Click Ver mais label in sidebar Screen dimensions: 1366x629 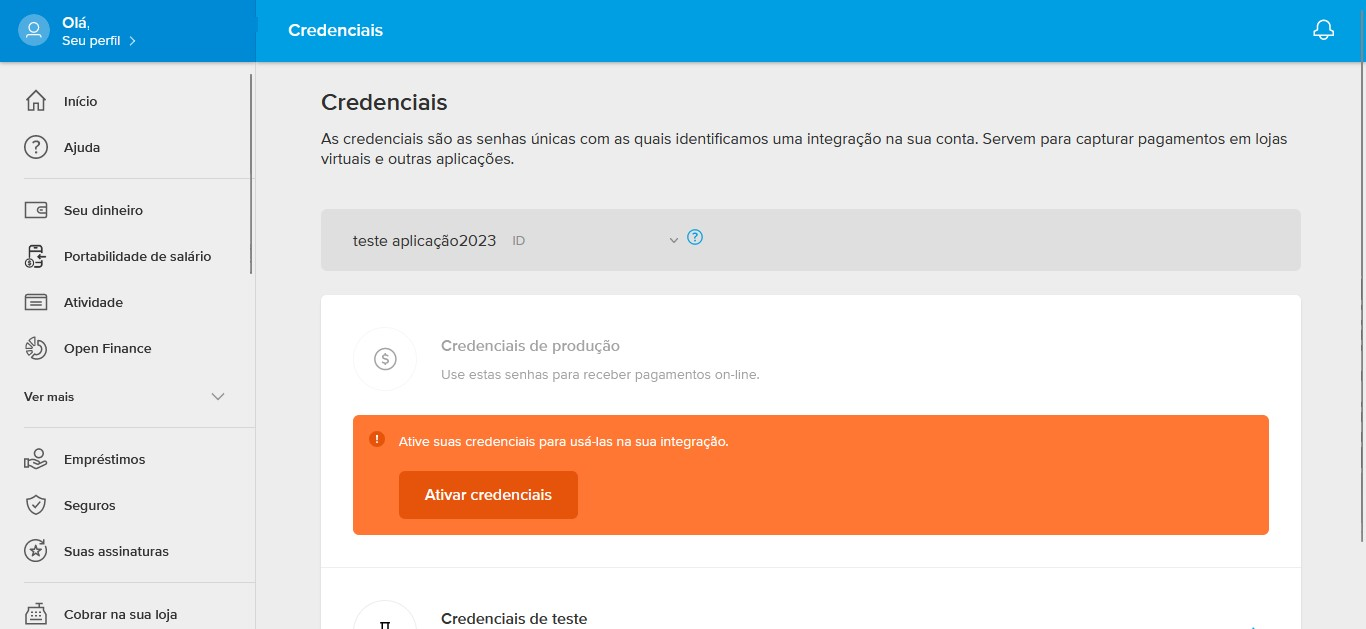pyautogui.click(x=49, y=397)
